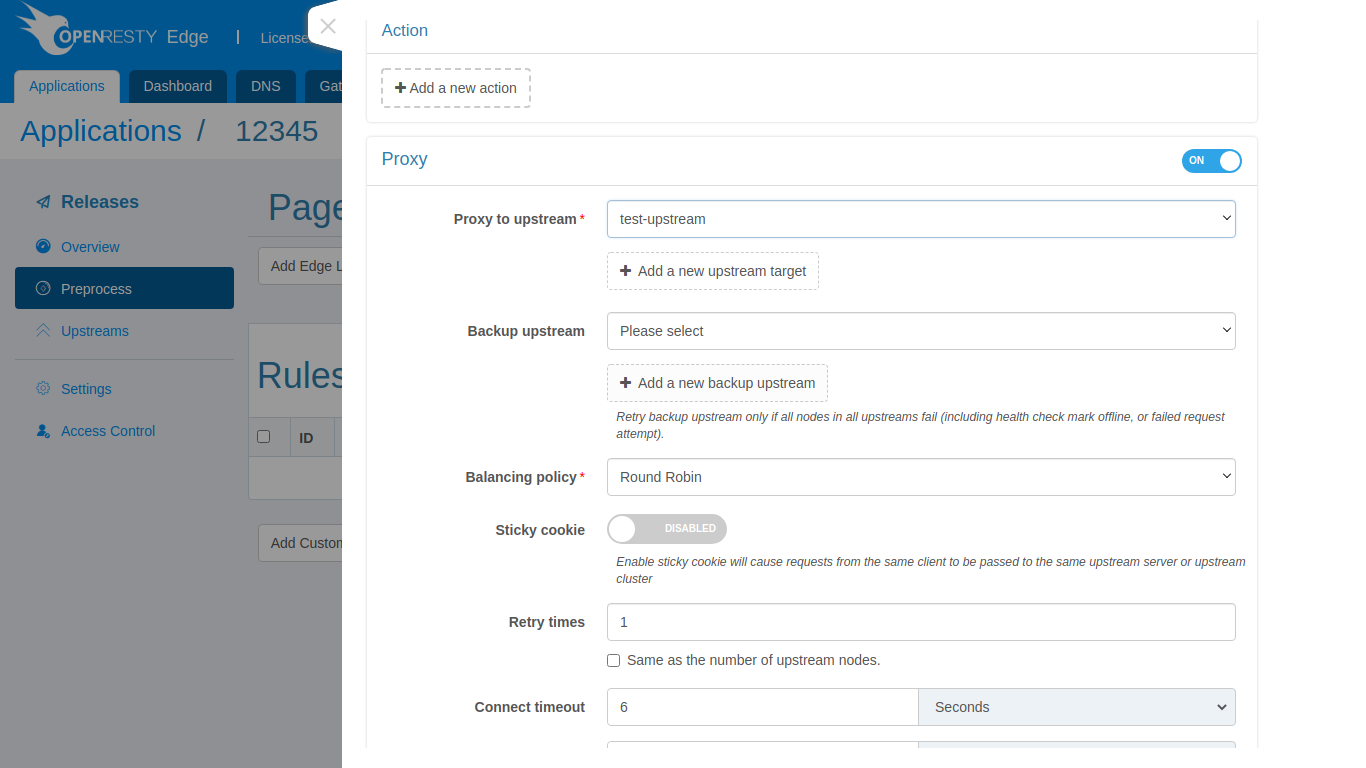
Task: Click the Overview gauge icon
Action: tap(43, 246)
